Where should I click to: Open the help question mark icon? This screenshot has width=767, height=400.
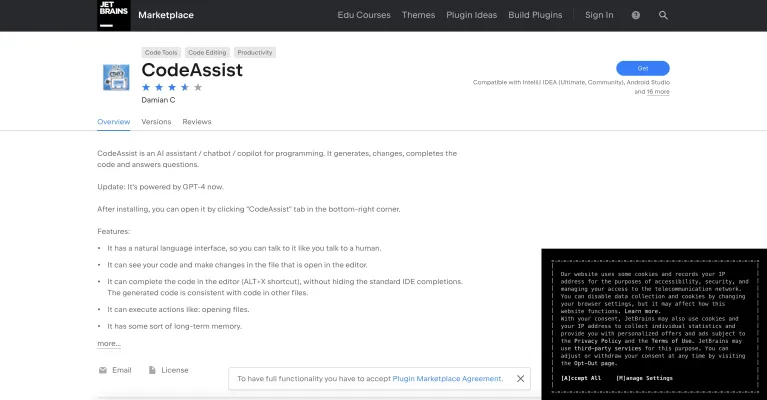point(635,15)
